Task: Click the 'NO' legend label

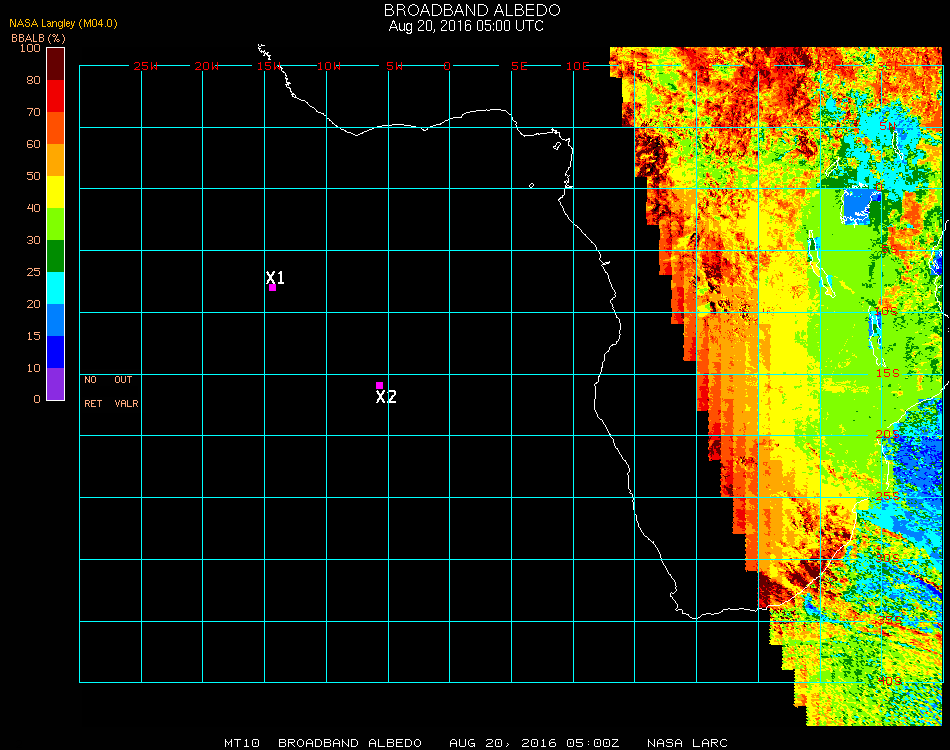Action: click(90, 380)
